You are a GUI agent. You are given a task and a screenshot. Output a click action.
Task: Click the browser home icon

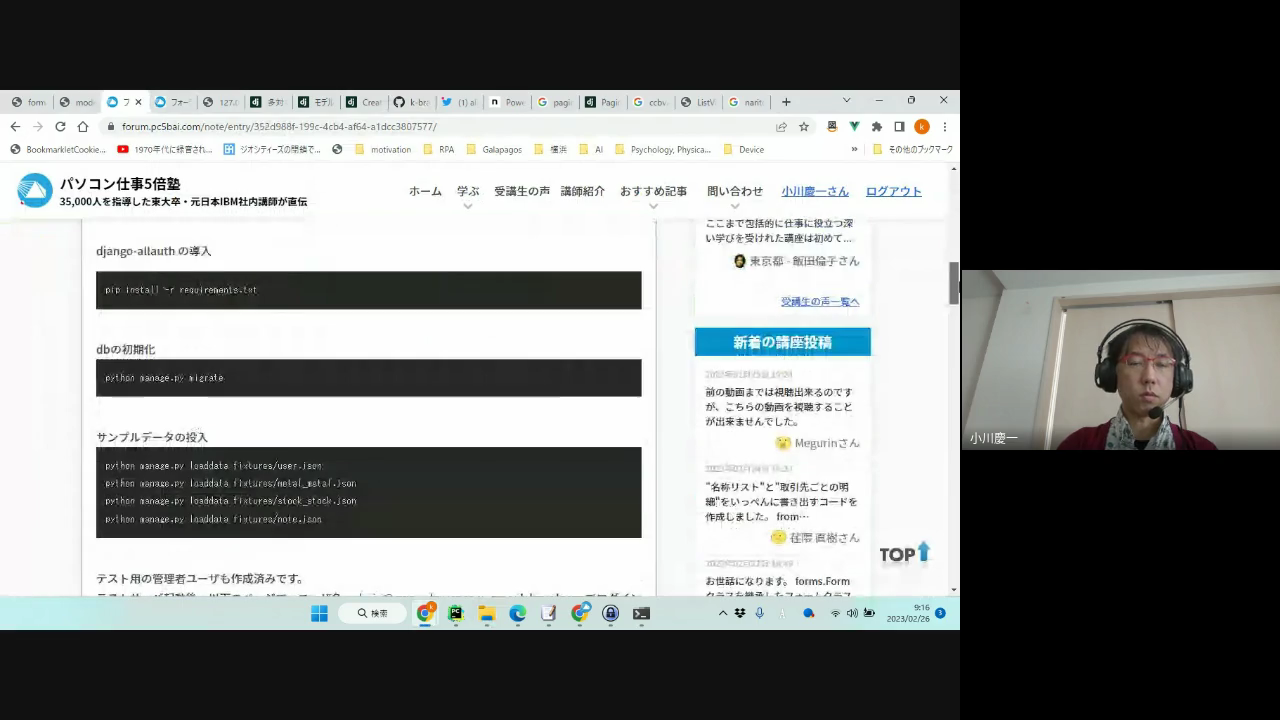(x=83, y=127)
